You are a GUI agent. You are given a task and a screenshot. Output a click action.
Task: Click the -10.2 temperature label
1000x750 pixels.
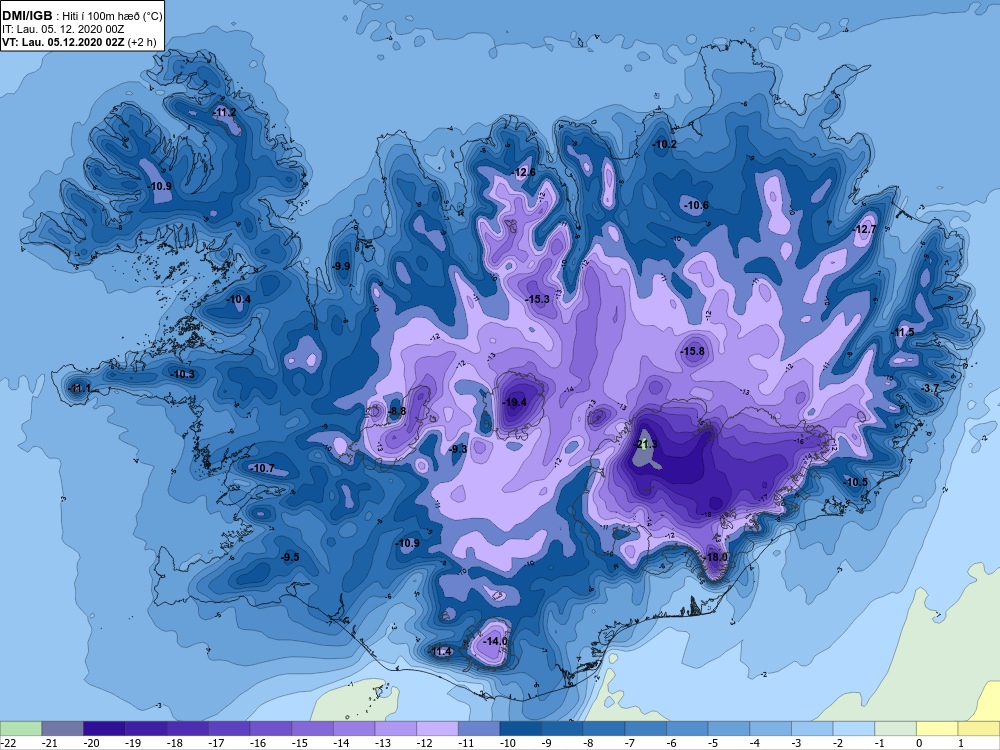(665, 145)
